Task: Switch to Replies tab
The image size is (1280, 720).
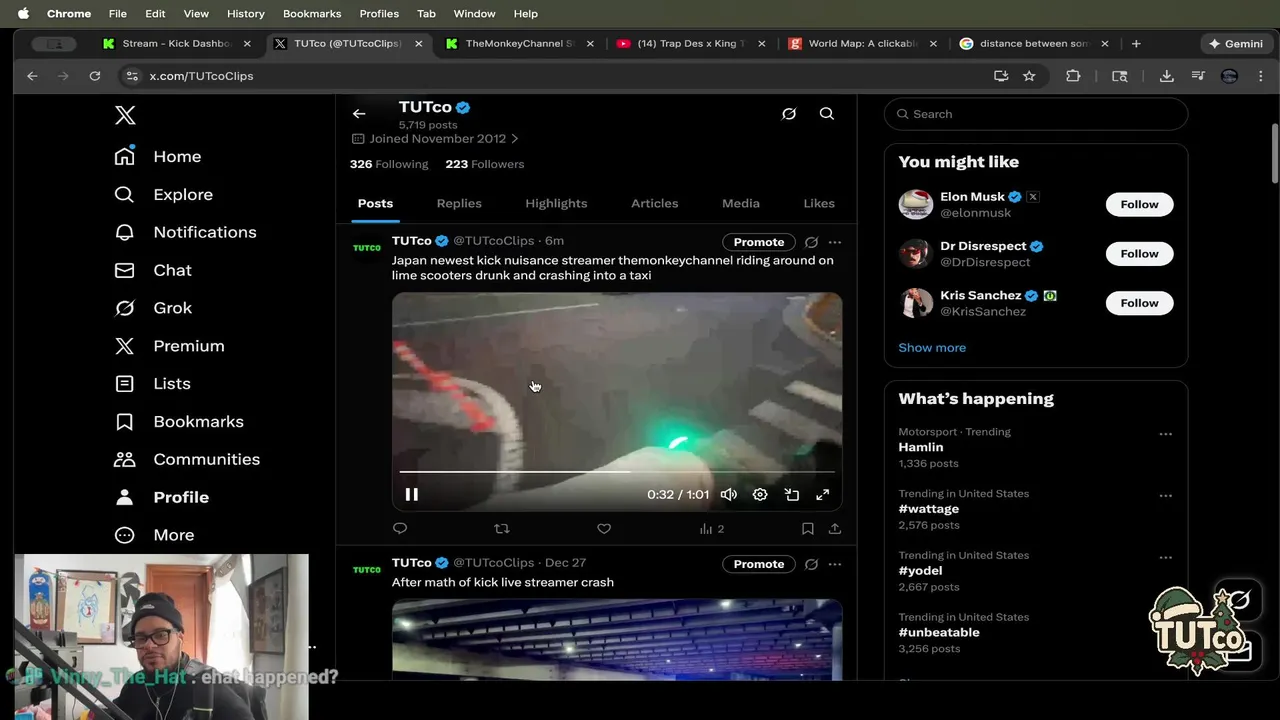Action: point(459,203)
